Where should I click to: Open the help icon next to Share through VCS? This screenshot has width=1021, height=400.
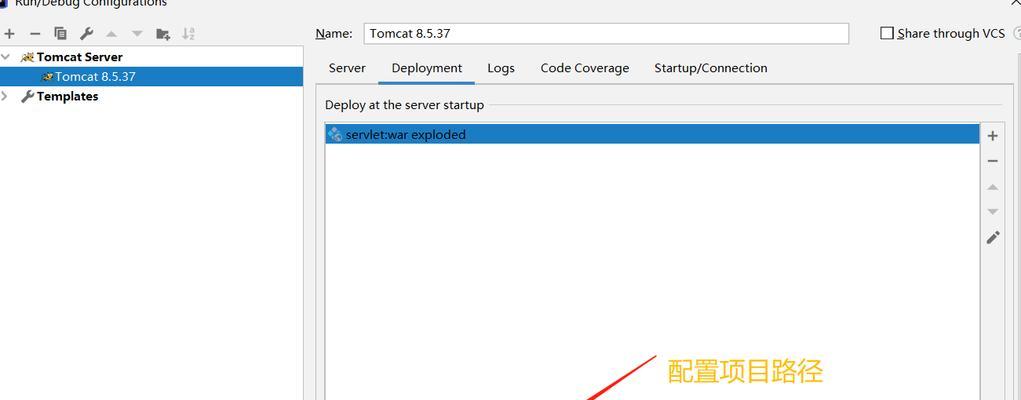coord(1017,33)
